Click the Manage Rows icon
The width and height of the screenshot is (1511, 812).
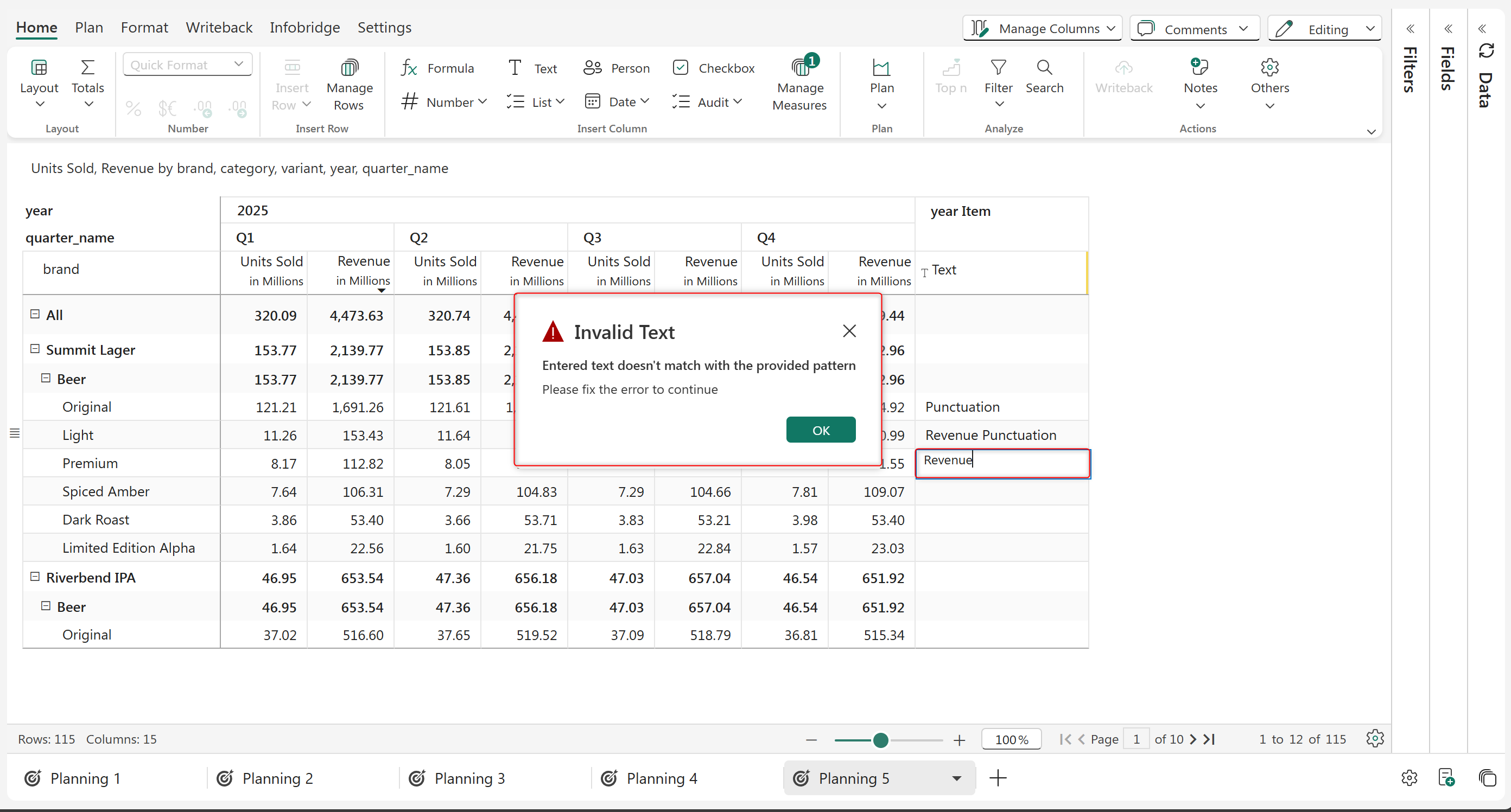(x=350, y=68)
